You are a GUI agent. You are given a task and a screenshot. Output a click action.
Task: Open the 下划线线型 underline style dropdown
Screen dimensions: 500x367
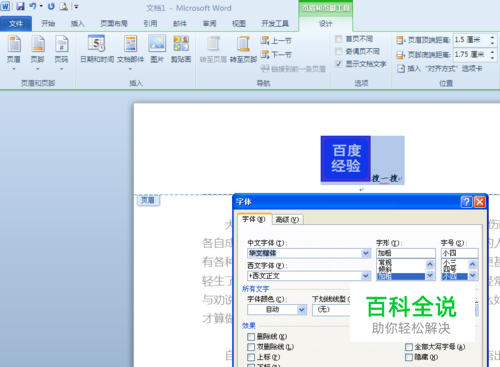[331, 310]
